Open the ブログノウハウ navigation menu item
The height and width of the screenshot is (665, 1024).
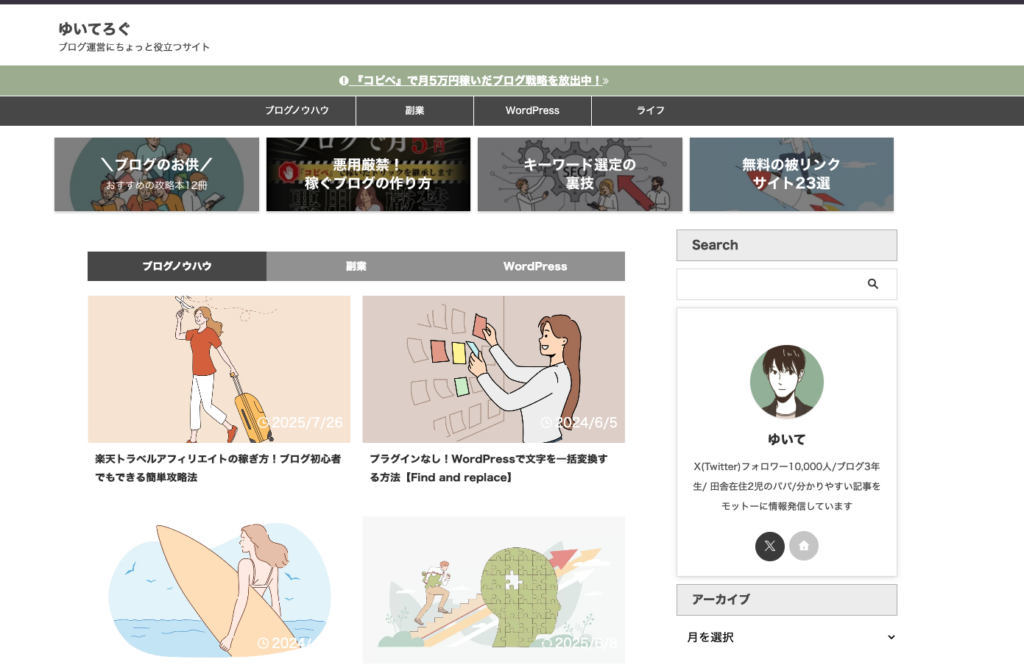[x=297, y=111]
